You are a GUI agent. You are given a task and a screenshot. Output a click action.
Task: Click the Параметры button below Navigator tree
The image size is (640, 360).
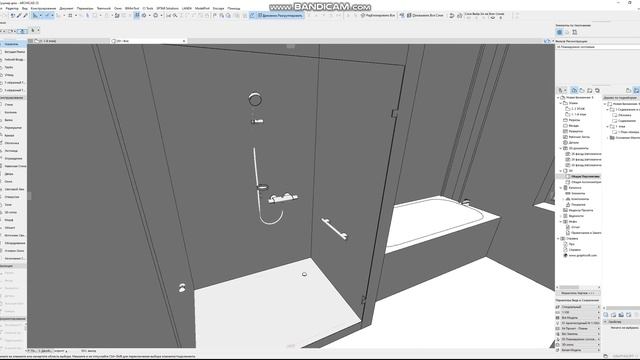[x=577, y=293]
